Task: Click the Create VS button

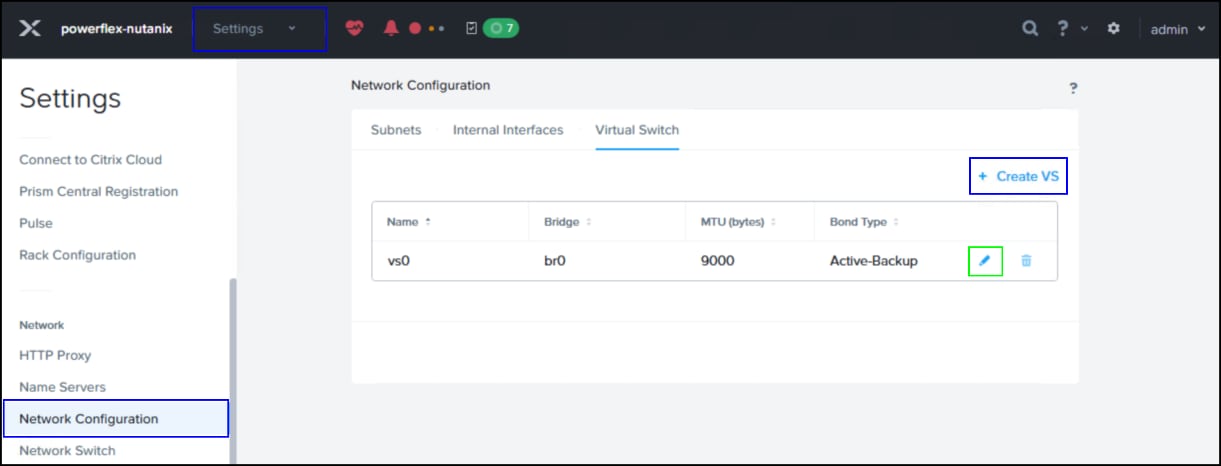Action: click(x=1019, y=176)
